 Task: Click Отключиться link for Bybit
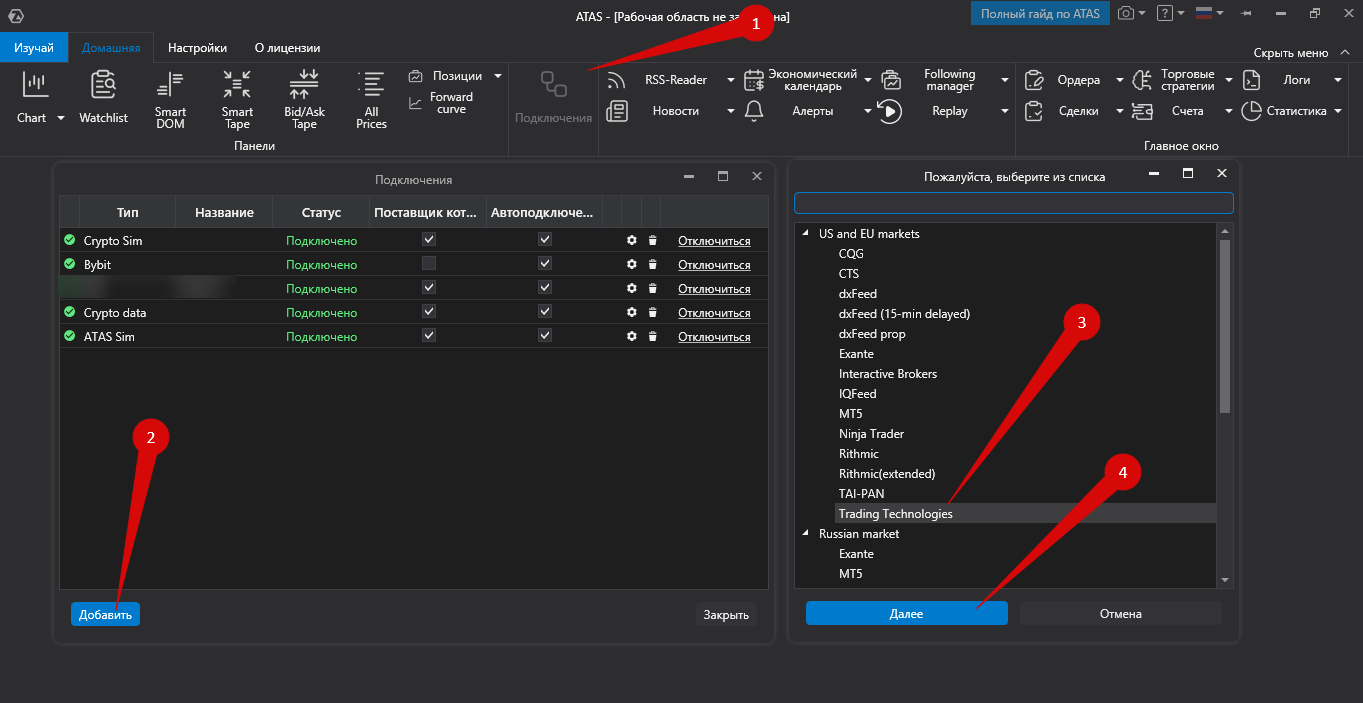coord(714,265)
